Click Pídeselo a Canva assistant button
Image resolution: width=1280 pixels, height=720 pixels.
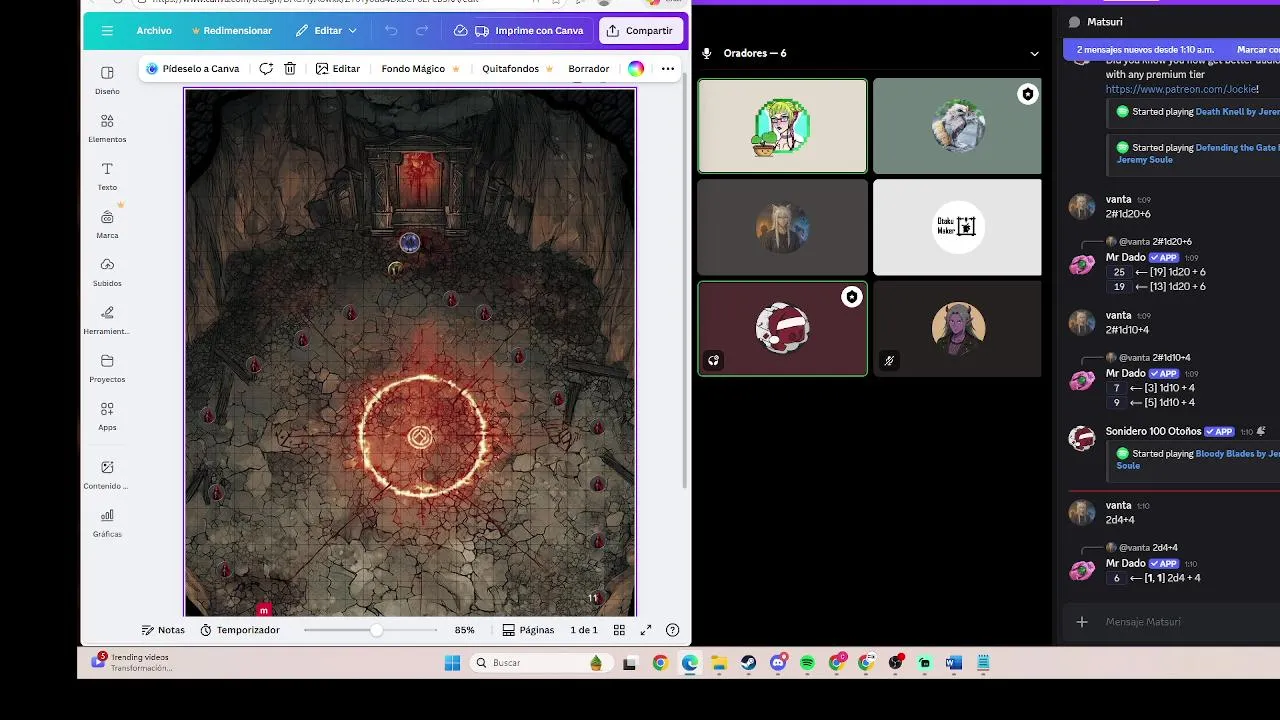tap(193, 69)
